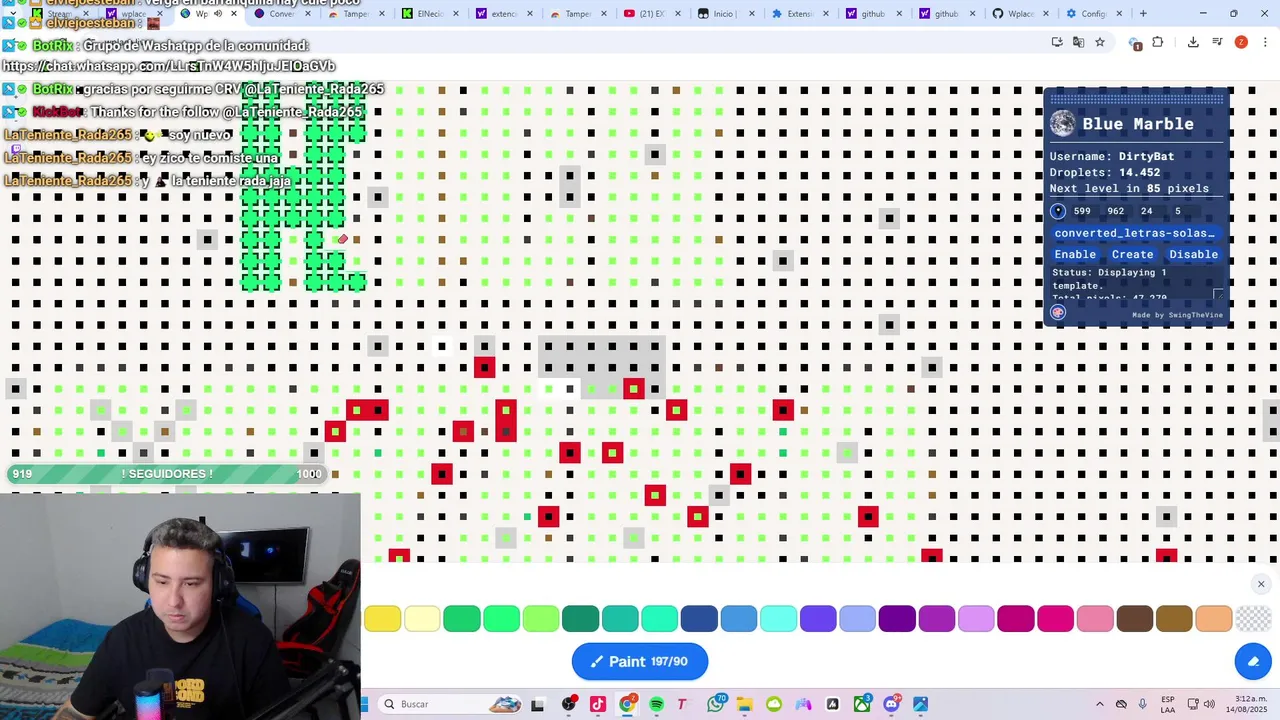Click the converted_letras-solas template file button
This screenshot has height=720, width=1280.
1135,233
